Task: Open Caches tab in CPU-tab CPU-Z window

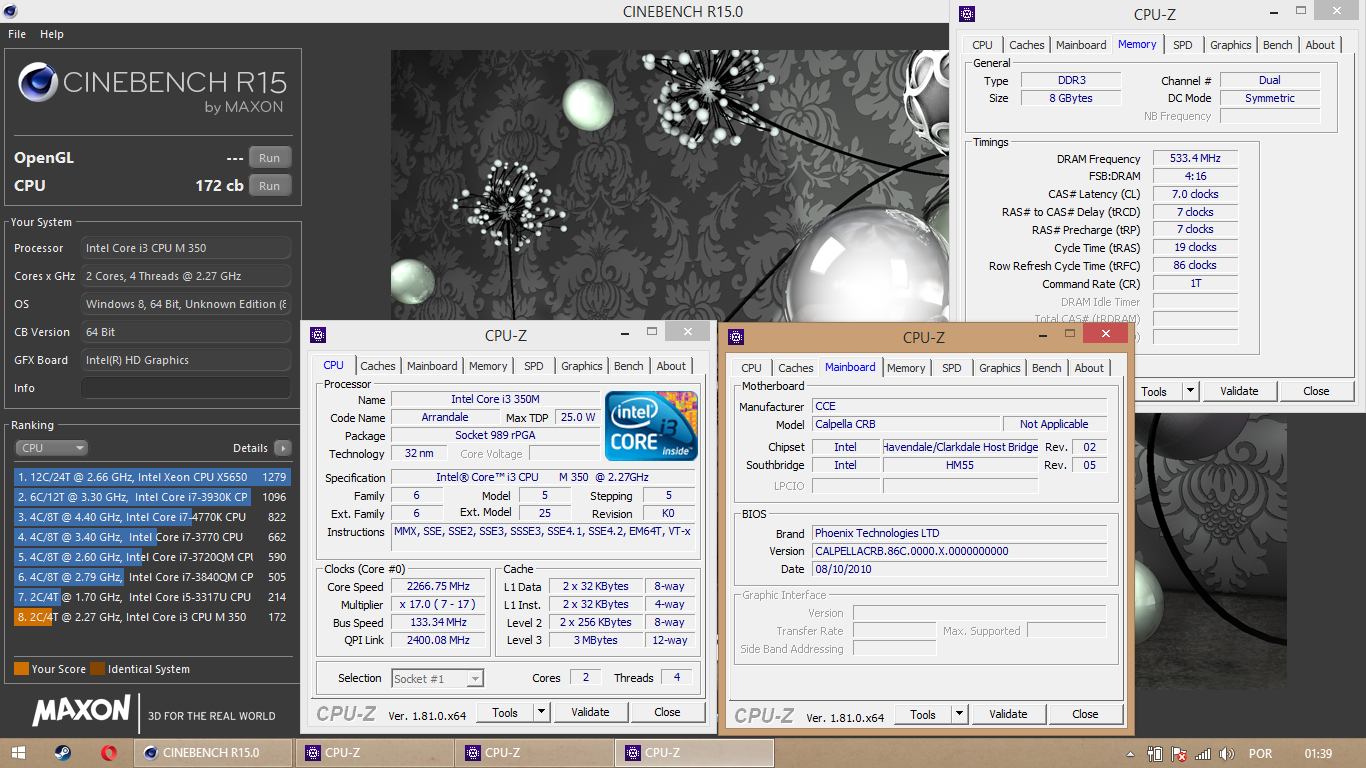Action: tap(378, 366)
